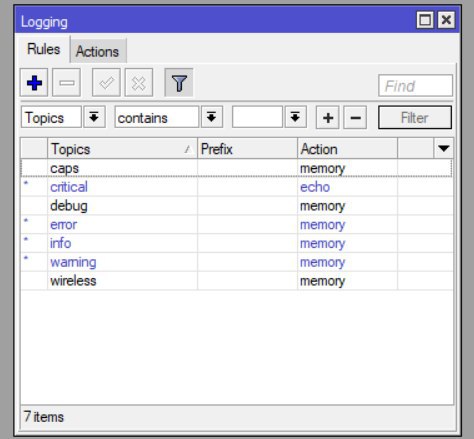Image resolution: width=474 pixels, height=439 pixels.
Task: Select the critical rule row
Action: pos(237,187)
